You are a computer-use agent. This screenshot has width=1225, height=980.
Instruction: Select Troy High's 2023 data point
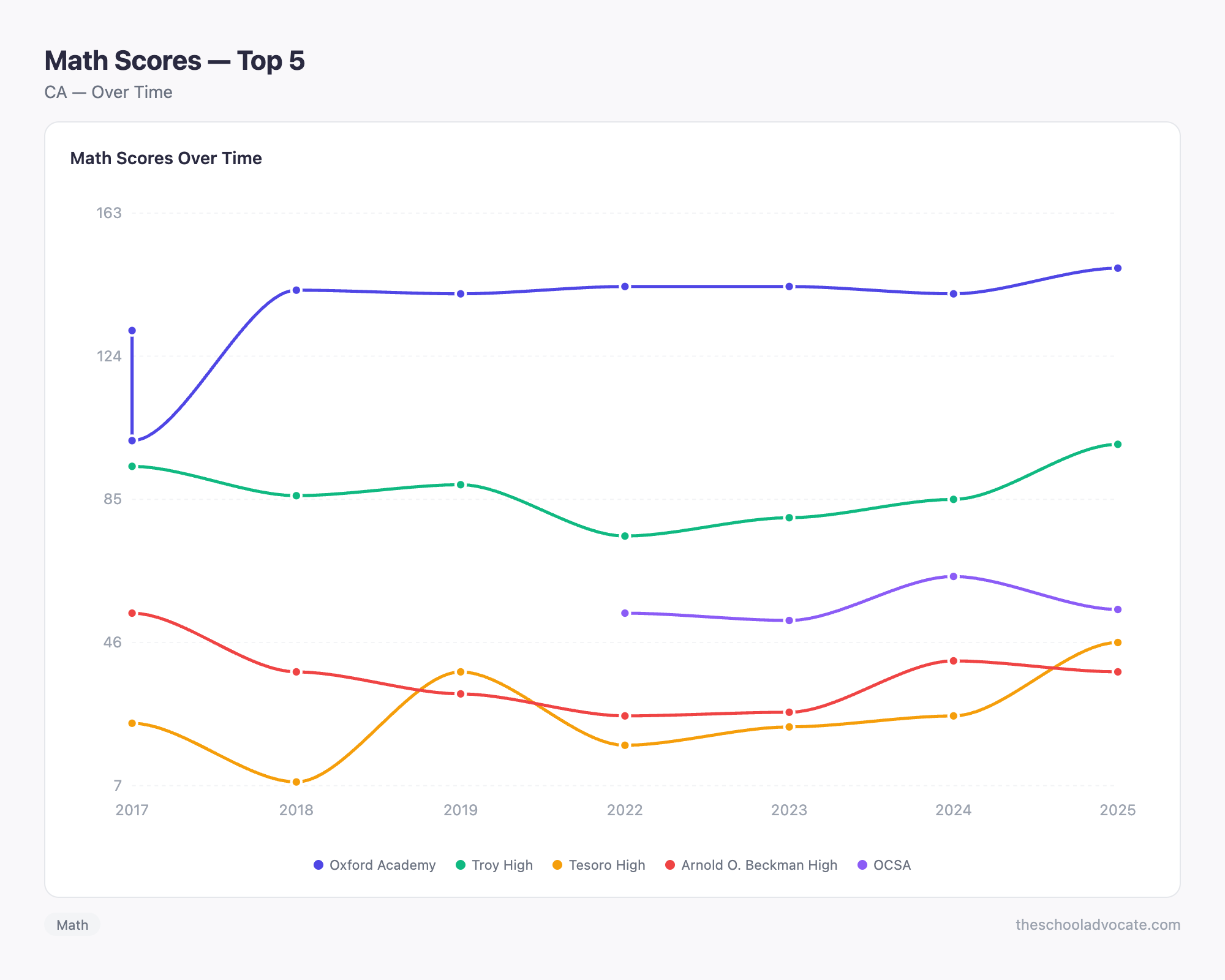[789, 518]
